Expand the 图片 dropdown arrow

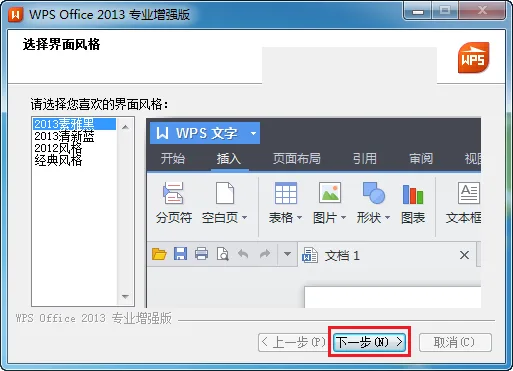(x=343, y=218)
